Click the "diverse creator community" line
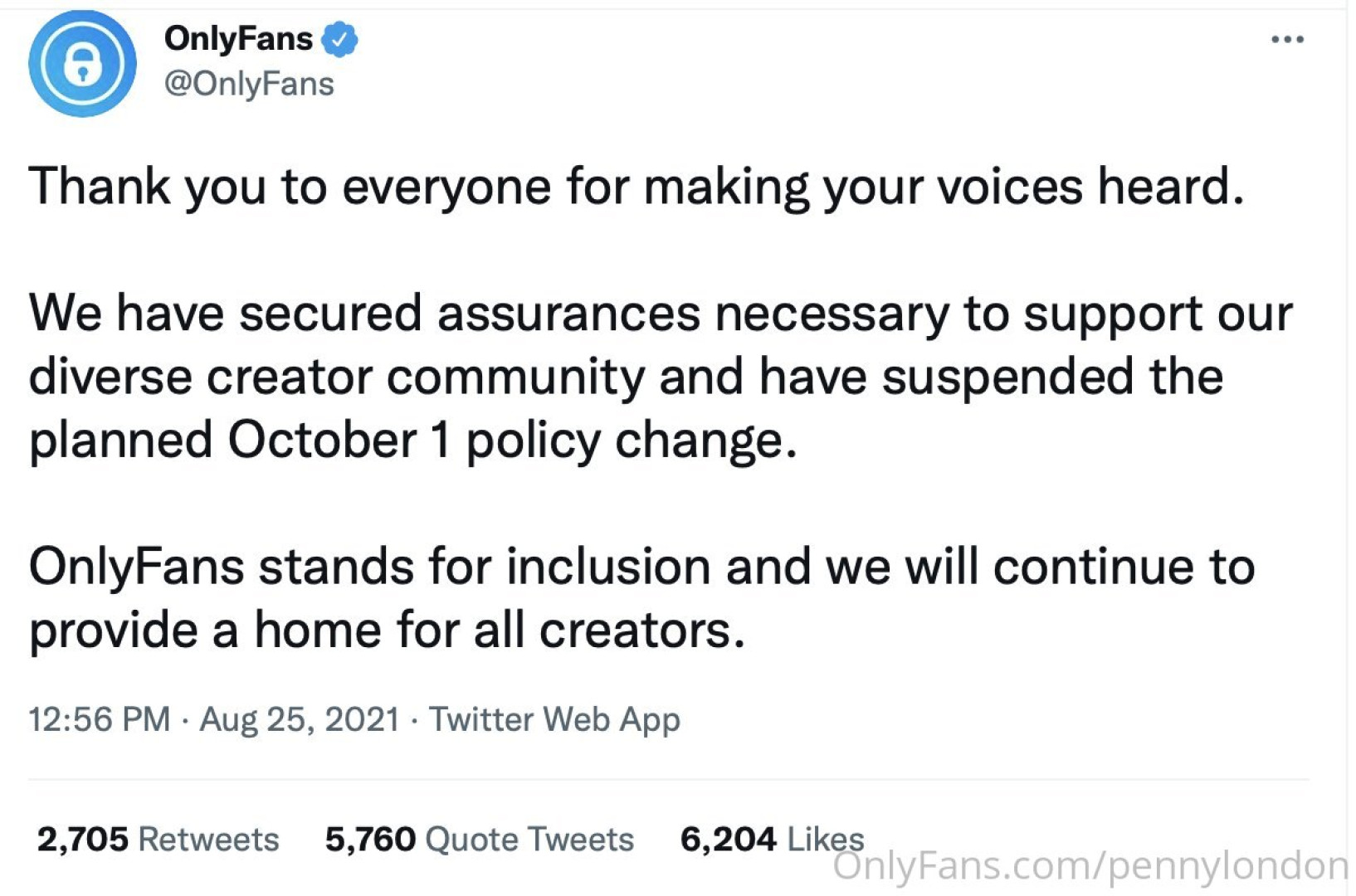Viewport: 1356px width, 896px height. point(626,377)
